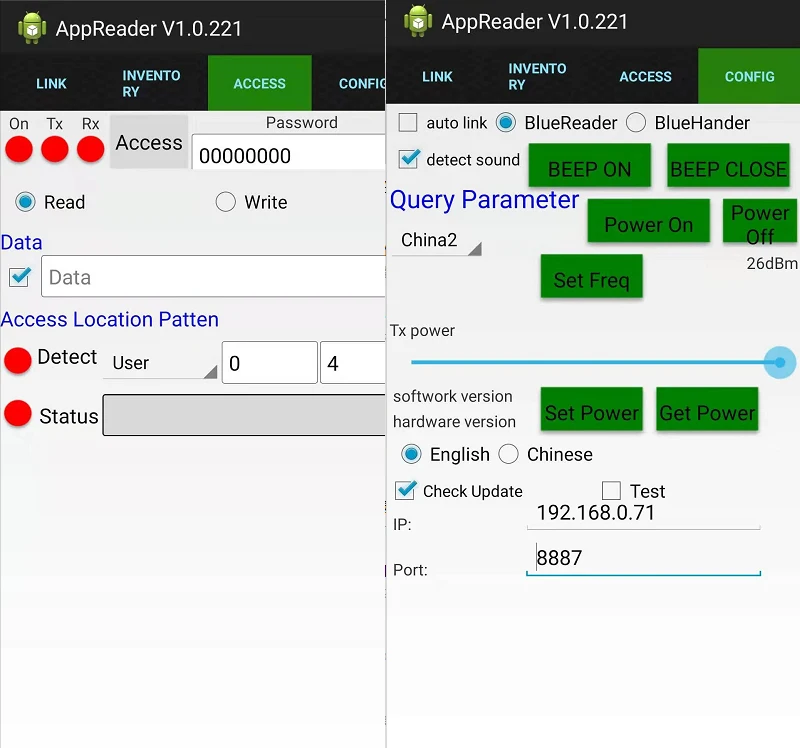Image resolution: width=800 pixels, height=748 pixels.
Task: Click the red On indicator light
Action: tap(19, 149)
